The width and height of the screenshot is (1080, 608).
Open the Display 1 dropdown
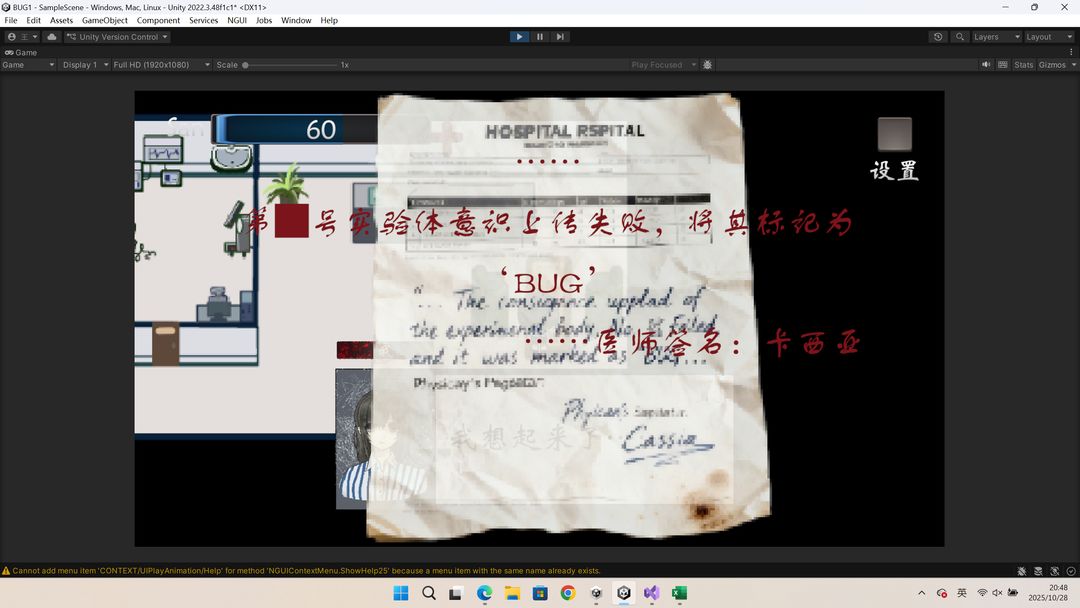(85, 65)
